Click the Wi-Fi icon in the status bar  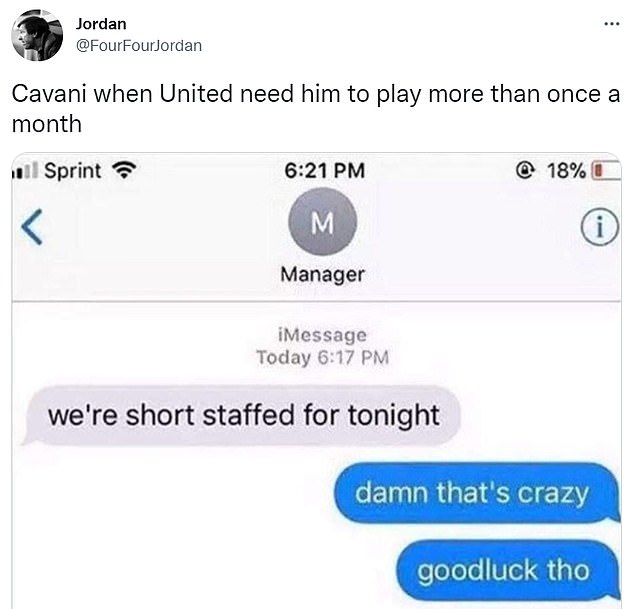(x=124, y=170)
